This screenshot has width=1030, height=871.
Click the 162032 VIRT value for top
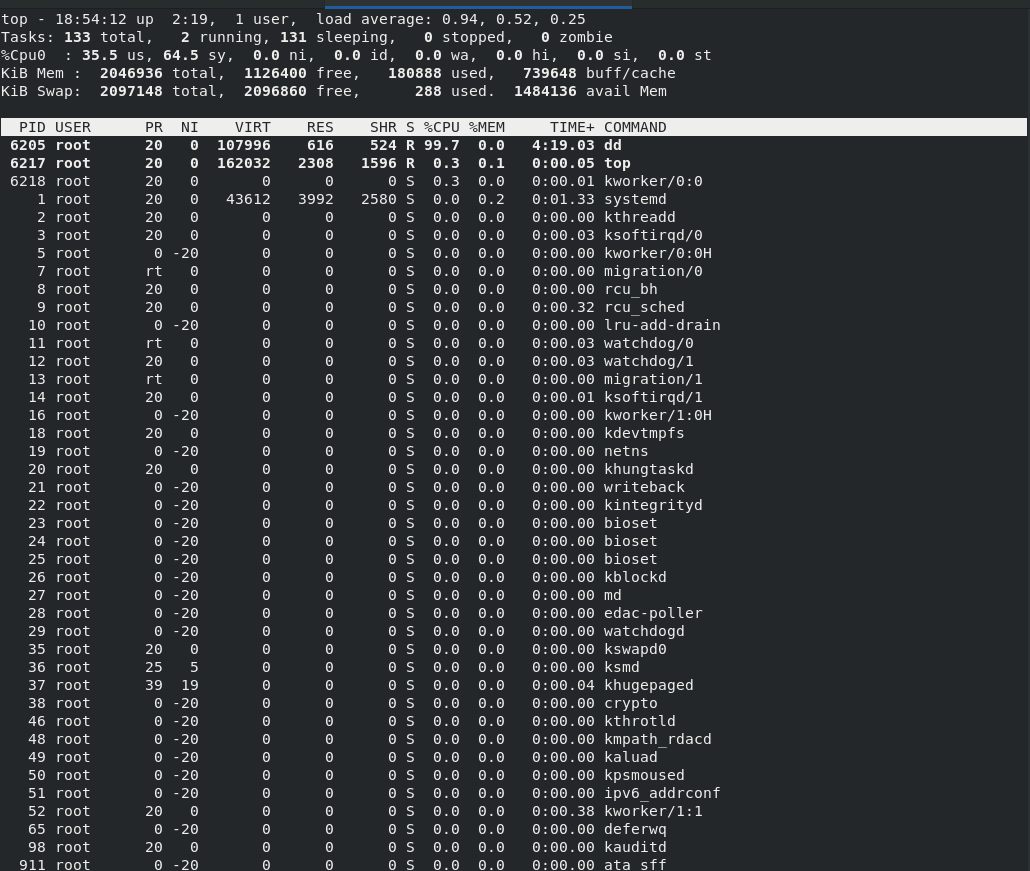click(244, 164)
